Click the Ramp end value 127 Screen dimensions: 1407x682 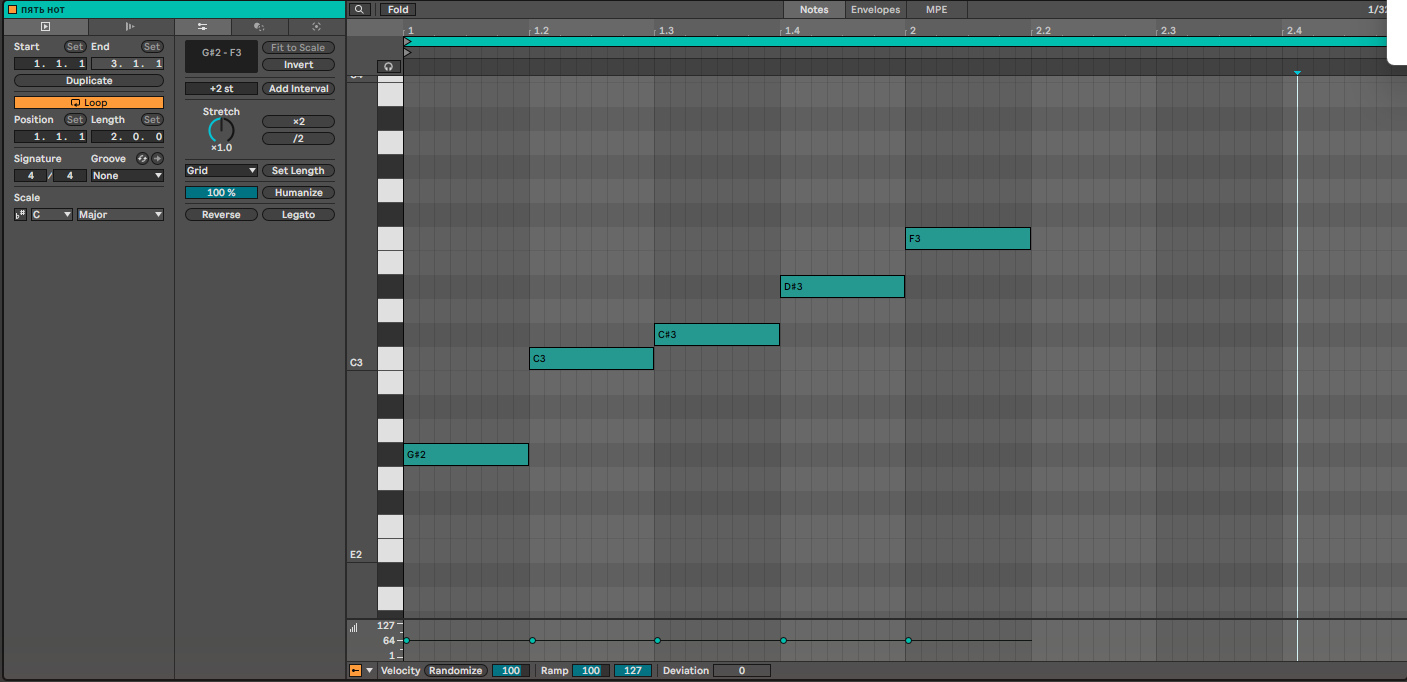coord(633,671)
